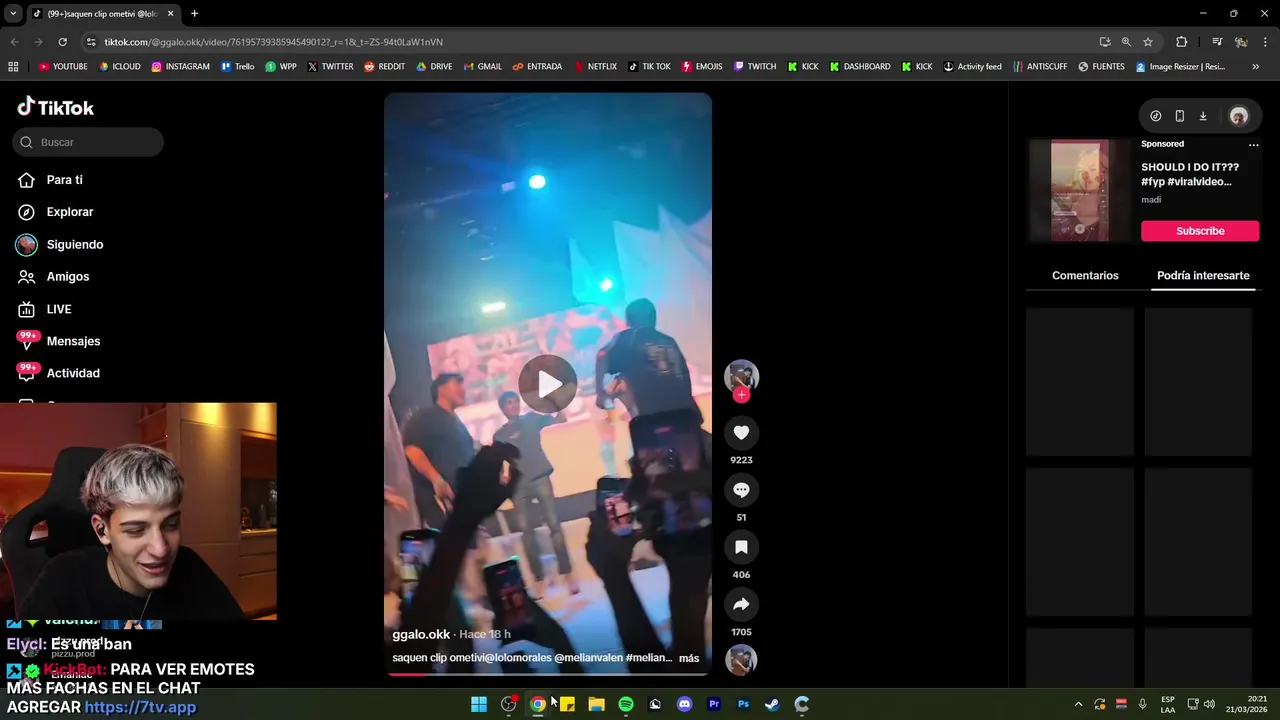Screen dimensions: 1280x720
Task: Open the NETFLIX bookmark
Action: [595, 67]
